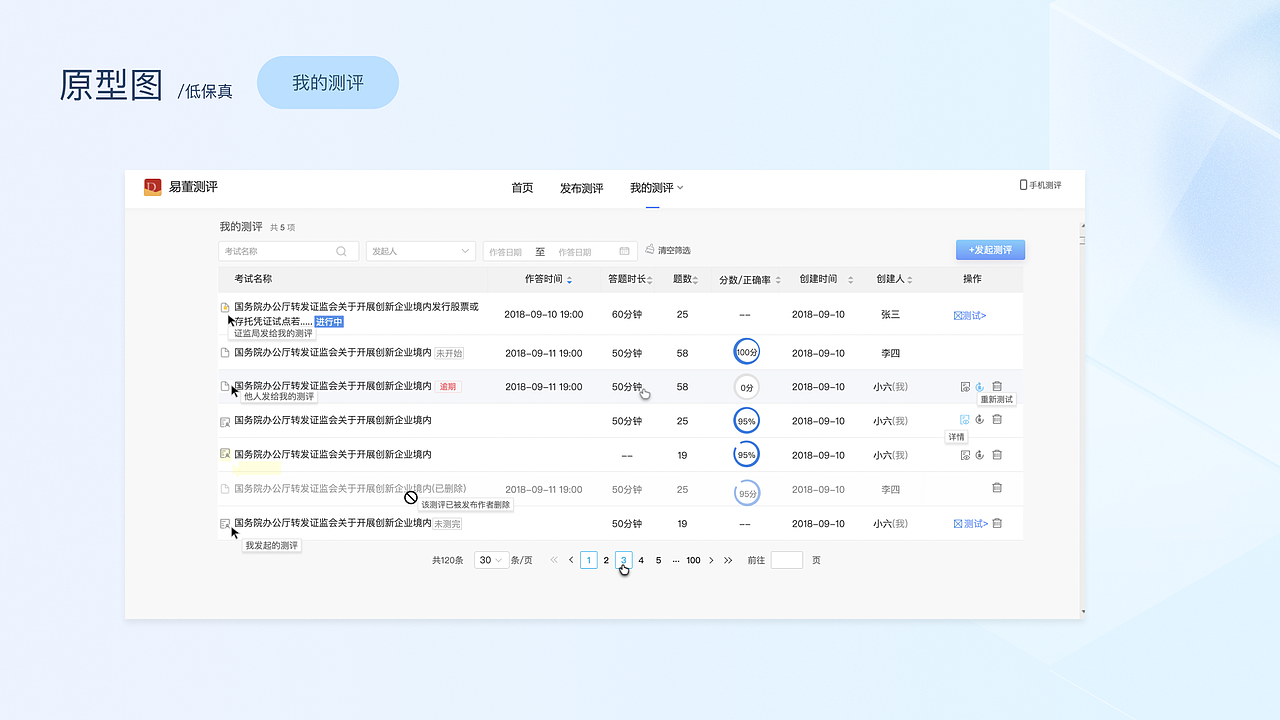The height and width of the screenshot is (720, 1280).
Task: Open details for the 95% evaluation row
Action: tap(964, 420)
